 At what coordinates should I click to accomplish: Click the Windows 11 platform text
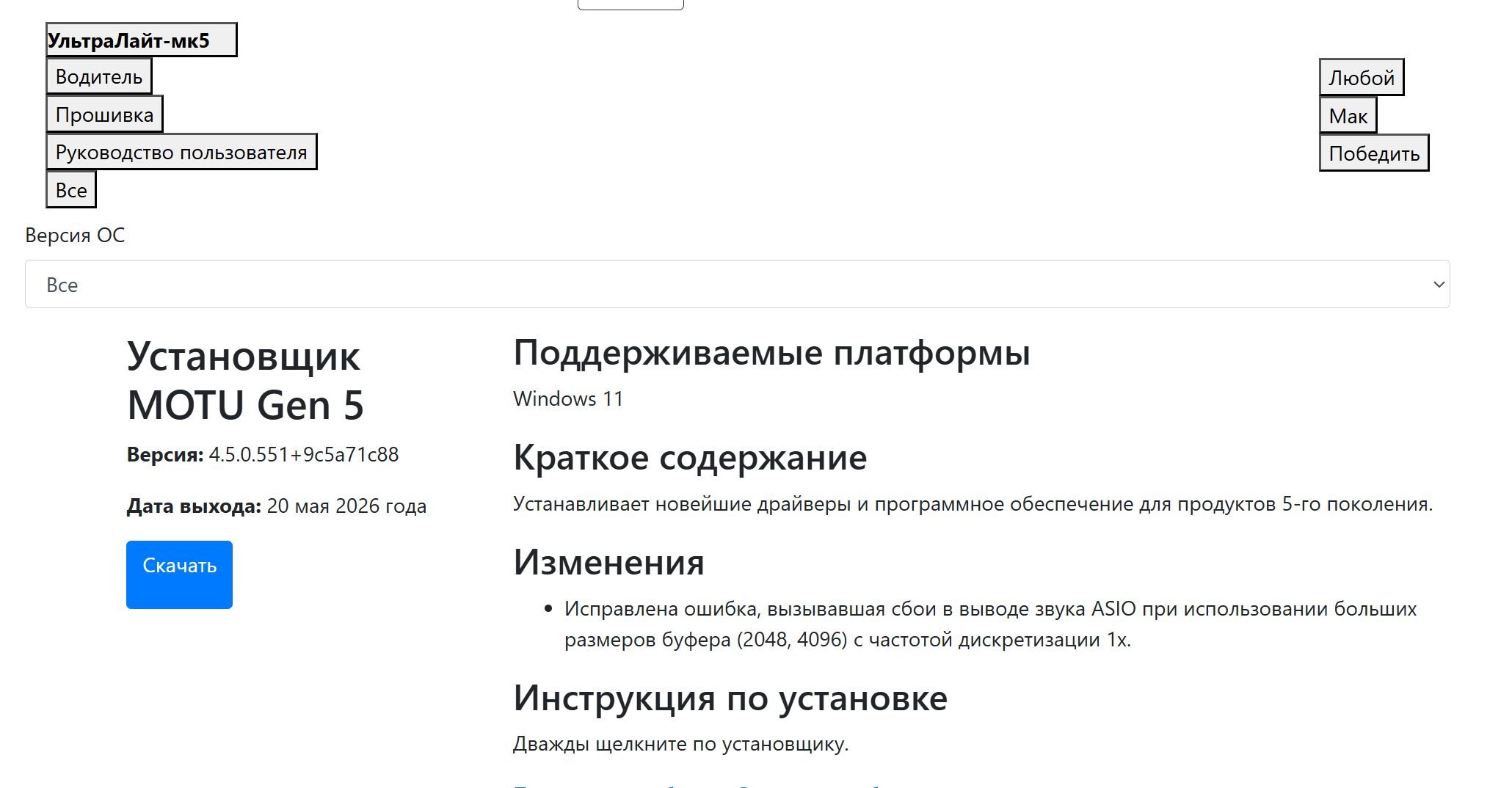(x=568, y=398)
